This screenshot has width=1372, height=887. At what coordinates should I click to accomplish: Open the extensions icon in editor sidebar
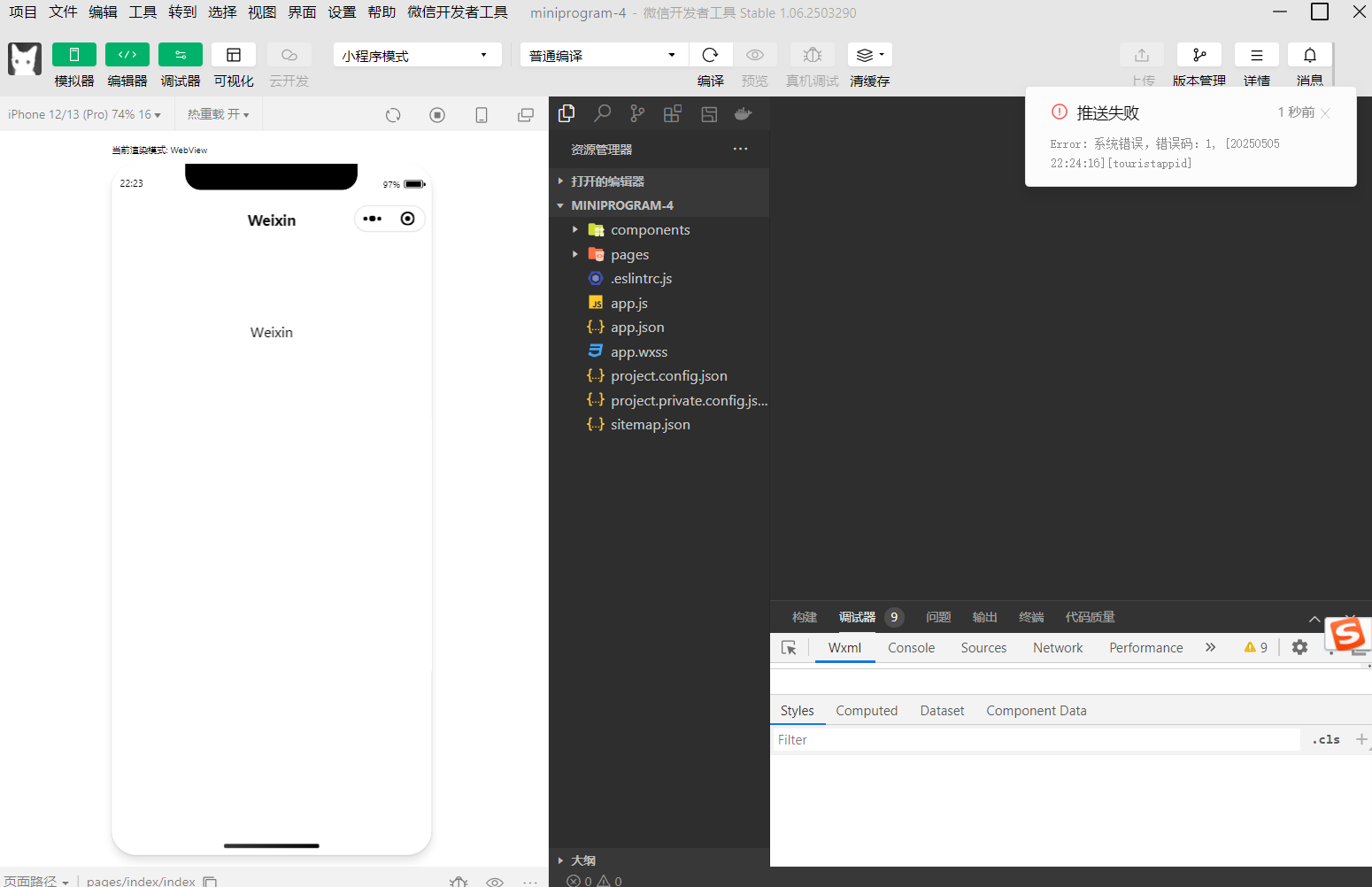pyautogui.click(x=673, y=113)
